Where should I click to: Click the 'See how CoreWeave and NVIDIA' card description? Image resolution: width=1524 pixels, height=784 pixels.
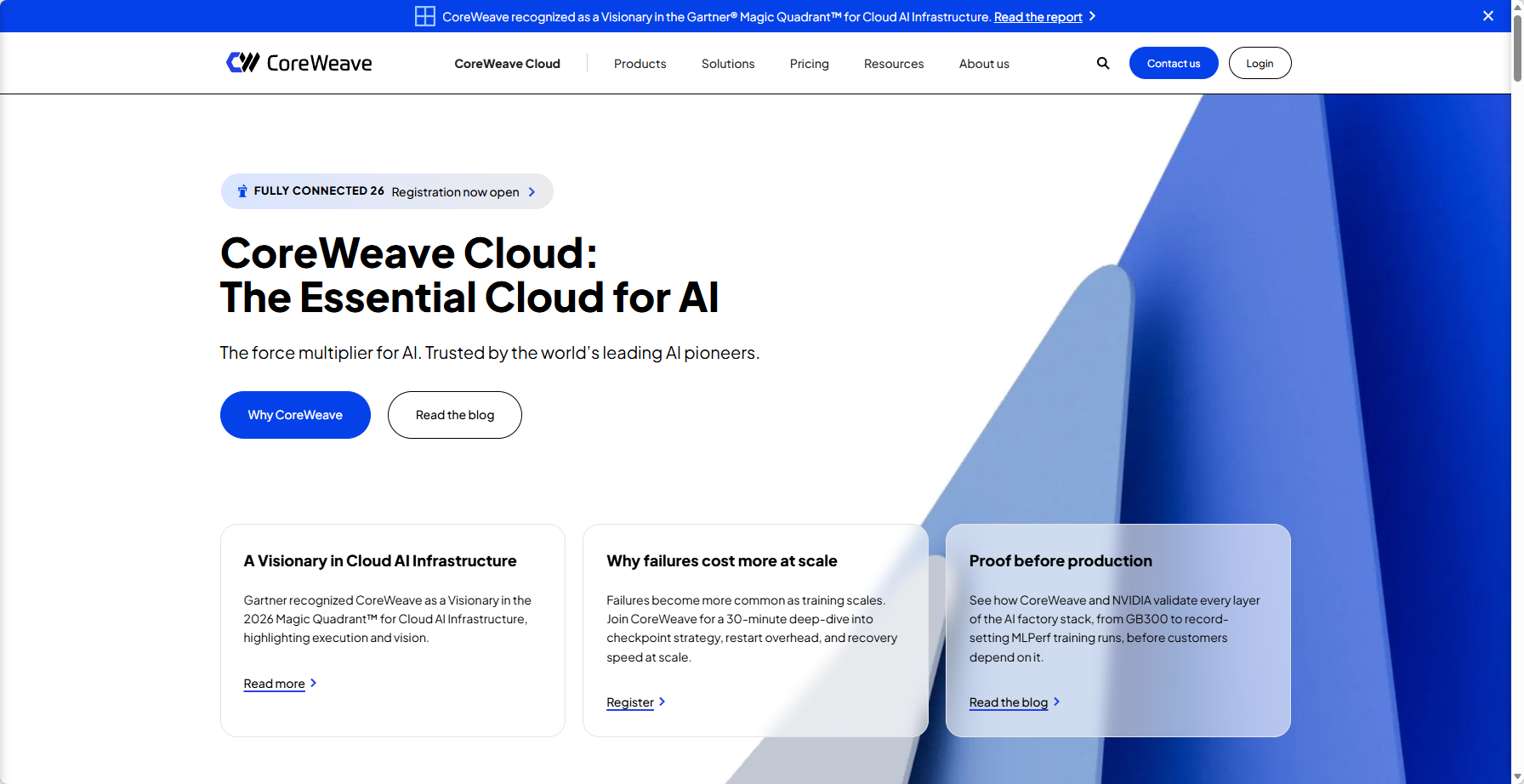coord(1115,628)
